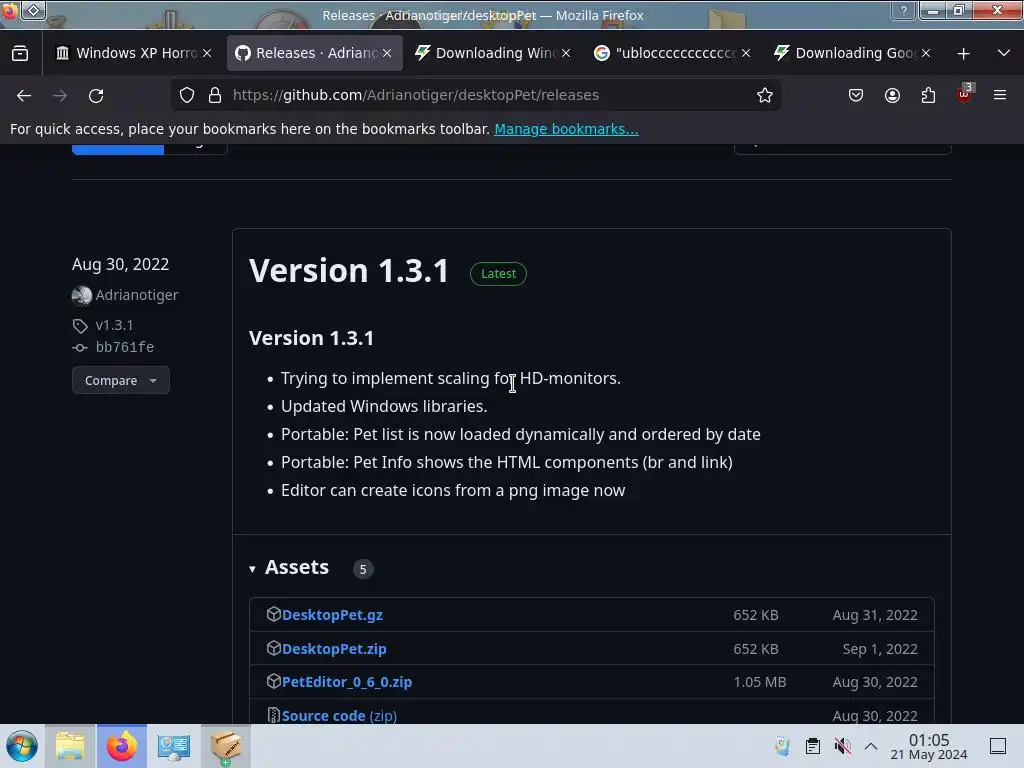Close the Downloading Google tab

(x=926, y=54)
